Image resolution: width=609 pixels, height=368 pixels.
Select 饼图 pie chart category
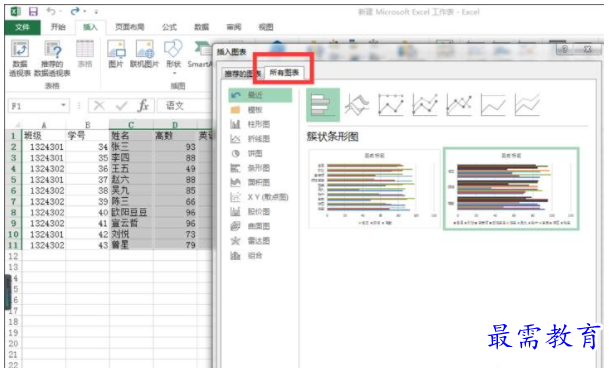point(260,153)
